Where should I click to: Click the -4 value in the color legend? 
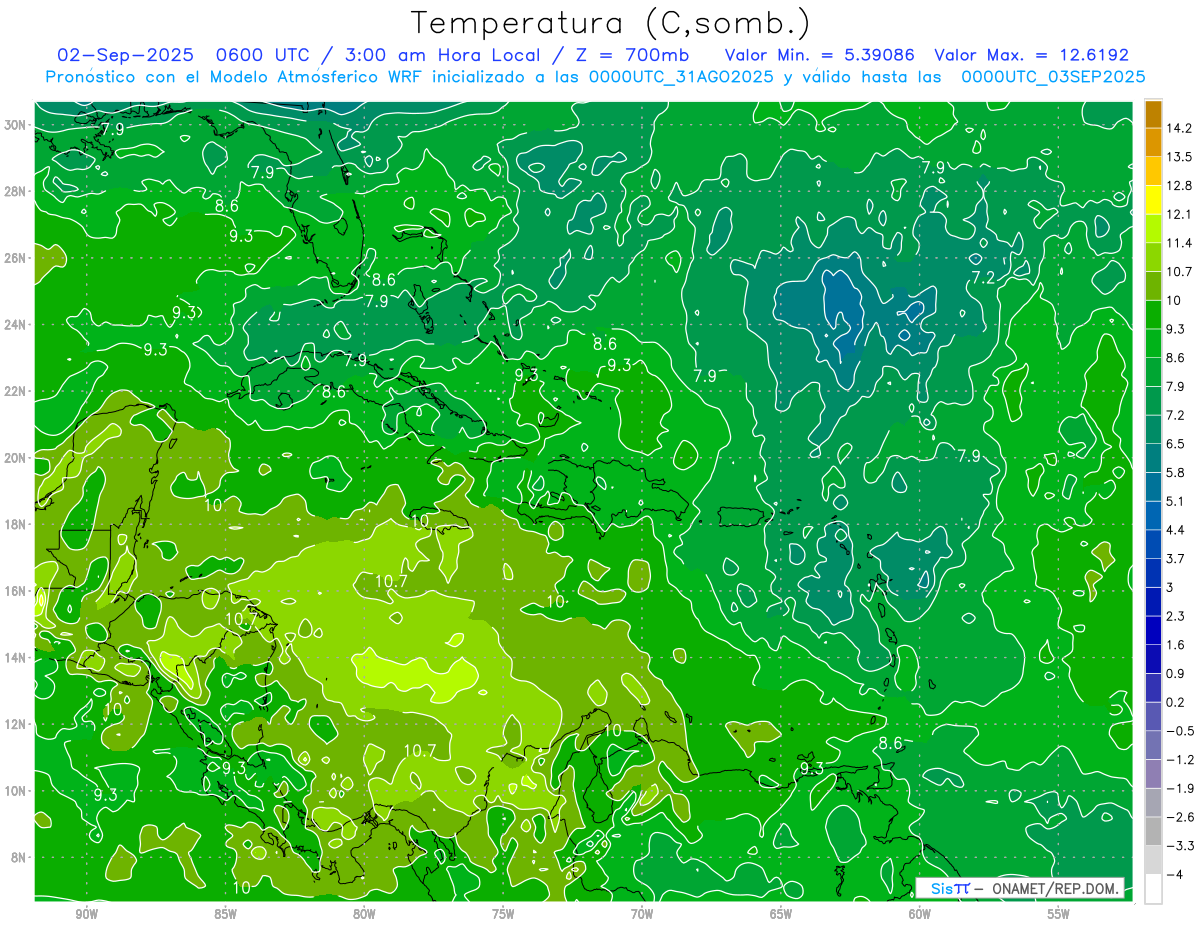point(1175,874)
